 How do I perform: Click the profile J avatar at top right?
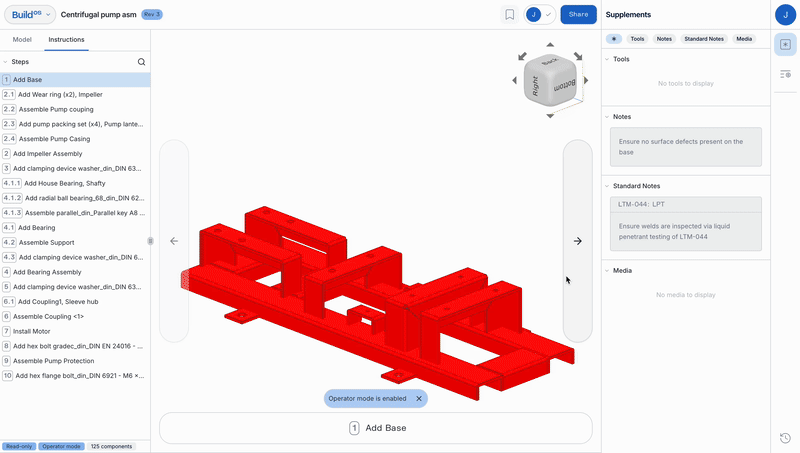pos(785,15)
